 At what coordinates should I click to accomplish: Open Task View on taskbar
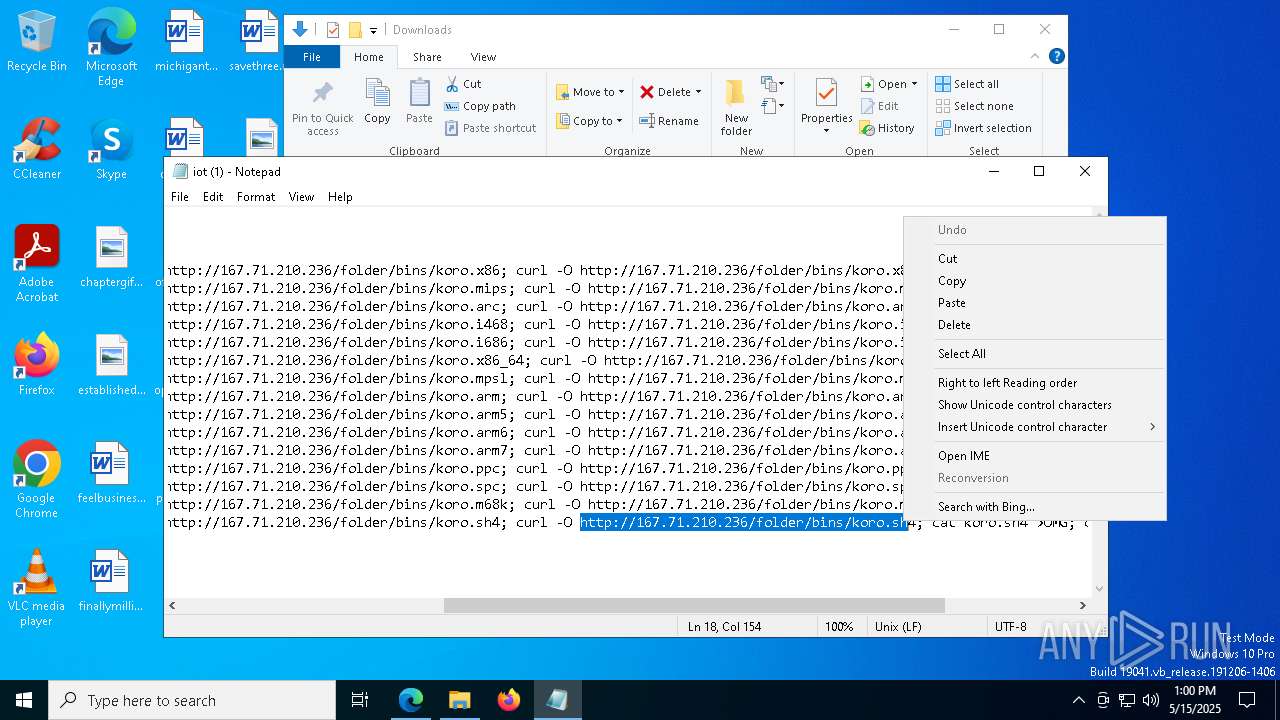(361, 700)
